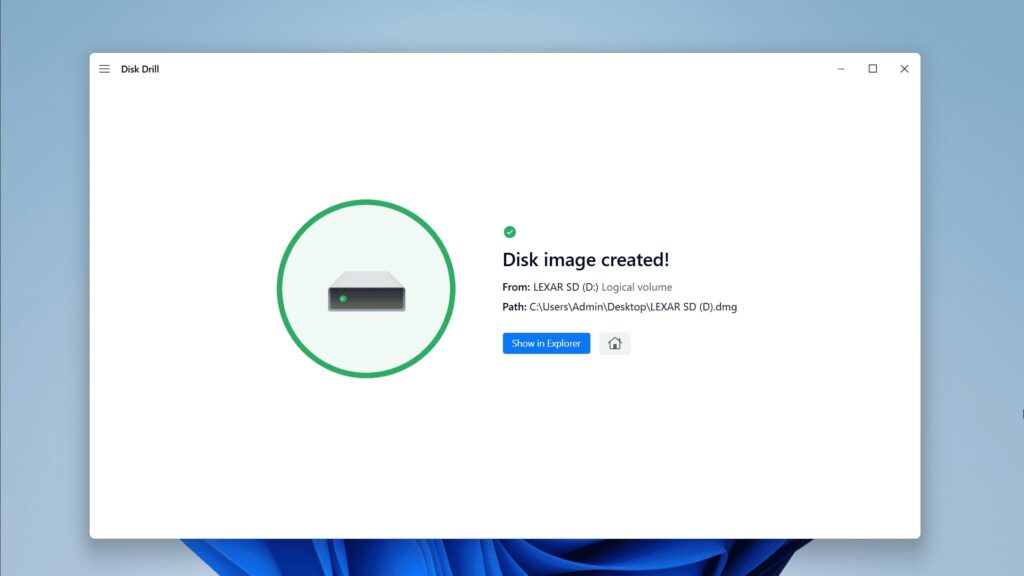This screenshot has width=1024, height=576.
Task: Click the Show in Explorer button
Action: pos(546,343)
